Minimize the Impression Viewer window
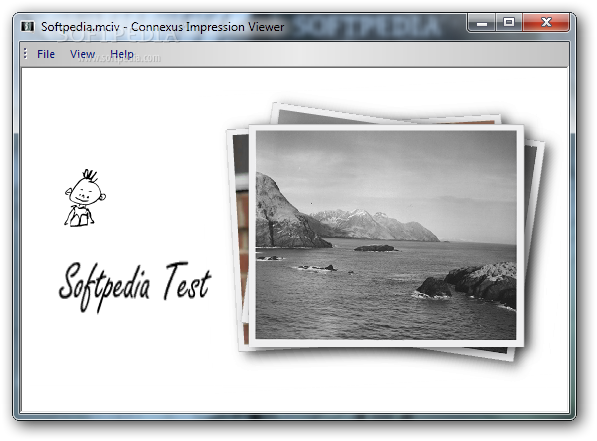 point(482,23)
